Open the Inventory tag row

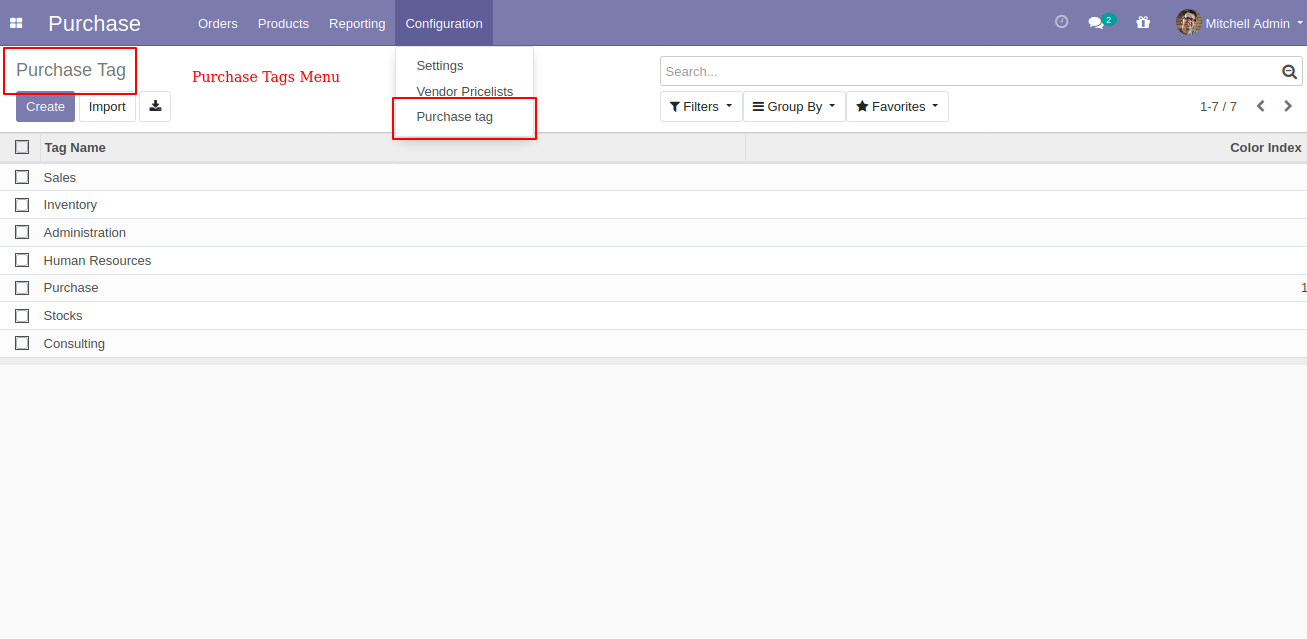pyautogui.click(x=653, y=205)
